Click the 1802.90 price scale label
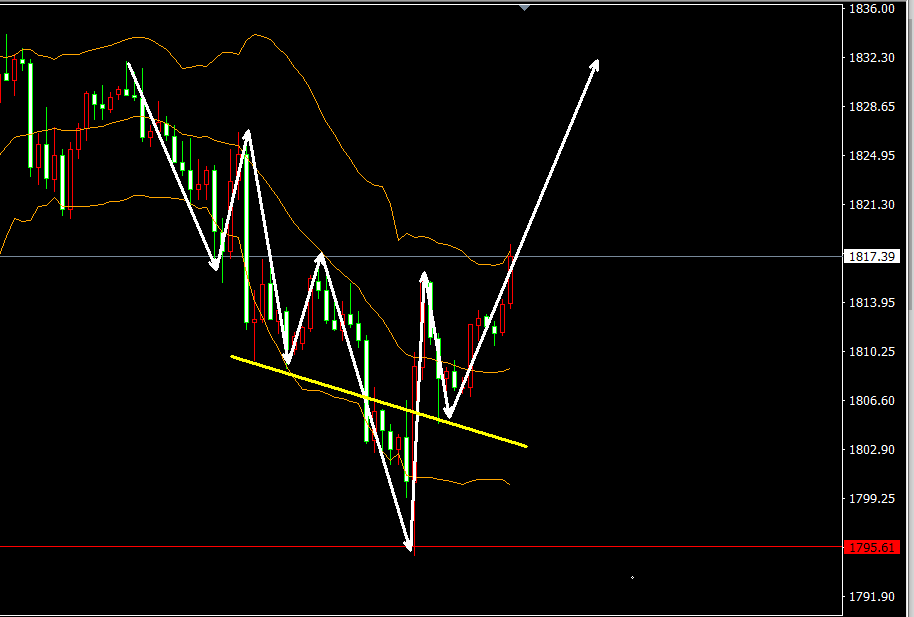 (871, 450)
